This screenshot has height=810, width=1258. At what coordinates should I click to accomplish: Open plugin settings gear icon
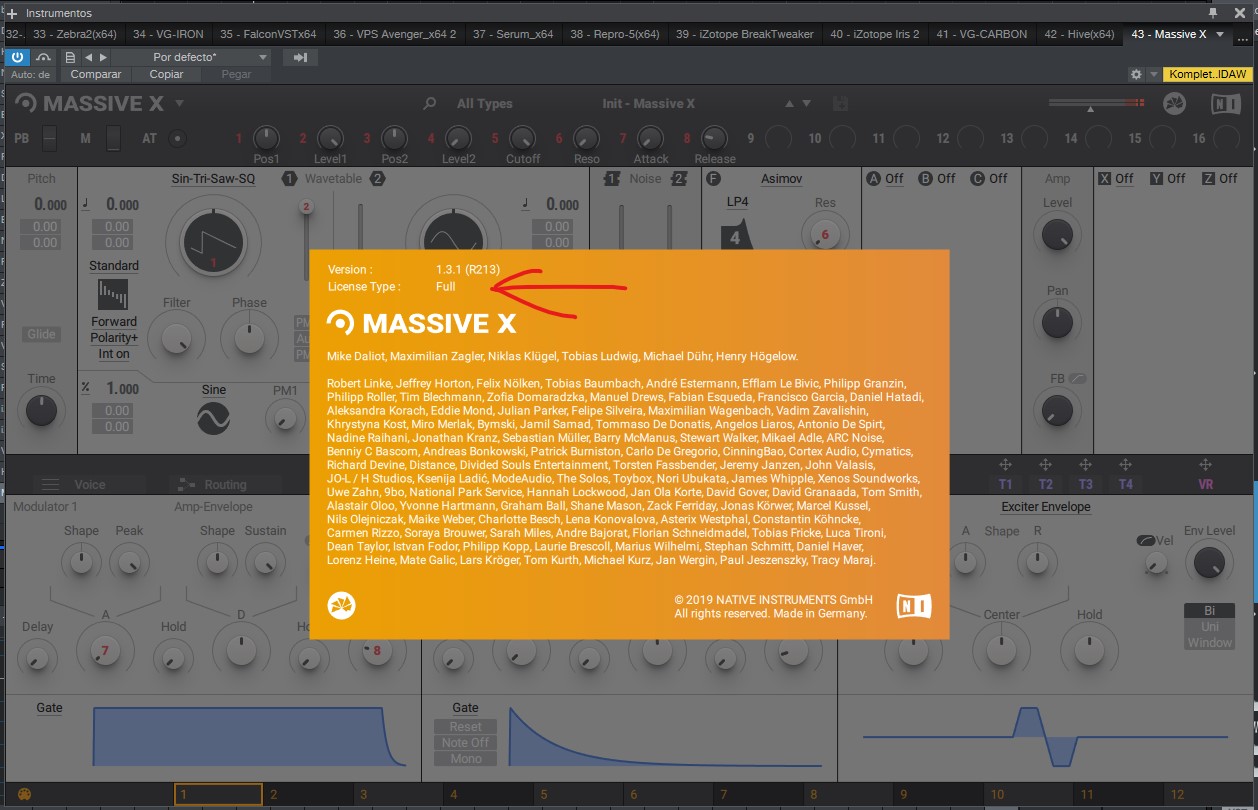point(1136,74)
